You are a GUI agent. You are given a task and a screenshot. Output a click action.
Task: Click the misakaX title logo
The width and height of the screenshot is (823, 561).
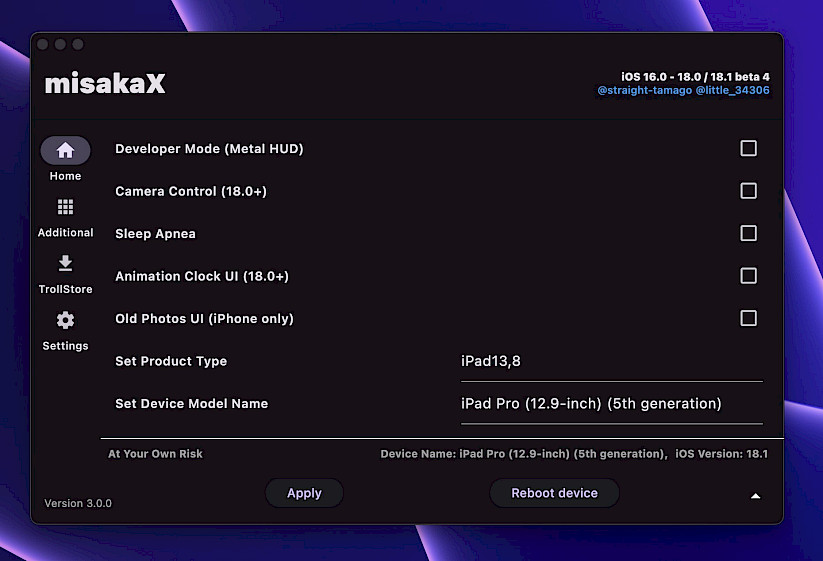[x=105, y=83]
